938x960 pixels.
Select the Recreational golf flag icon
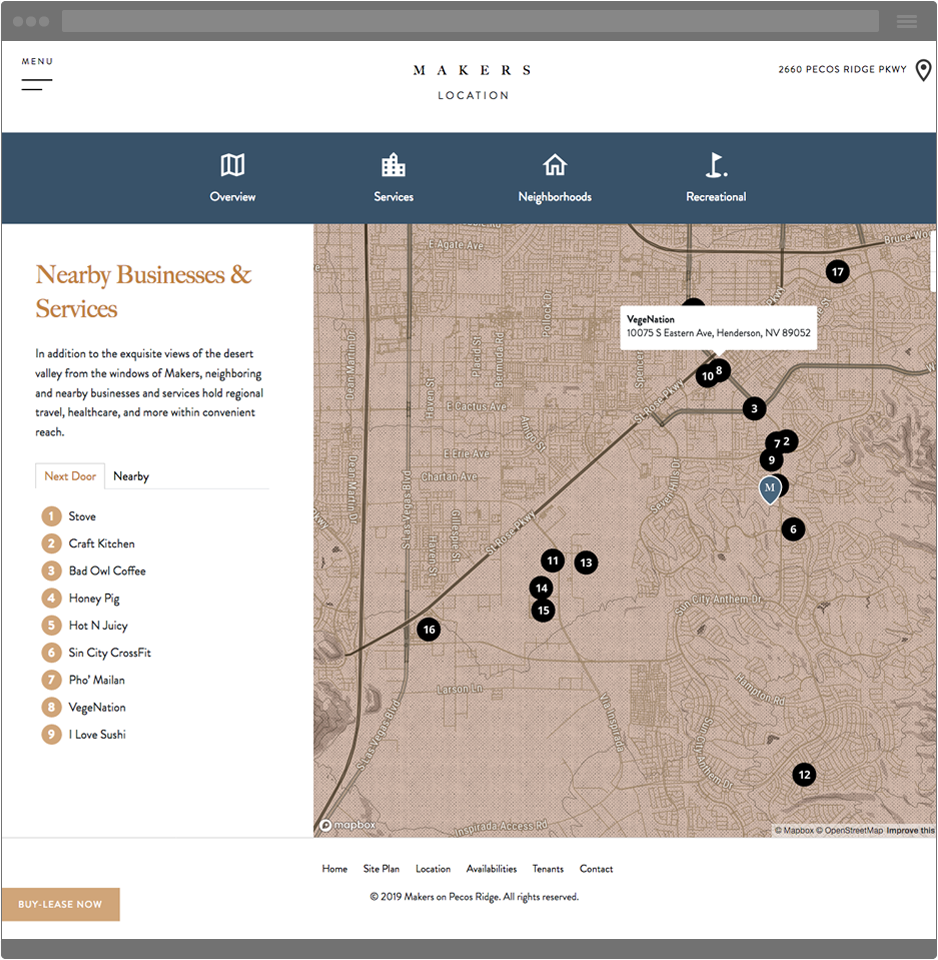tap(716, 165)
